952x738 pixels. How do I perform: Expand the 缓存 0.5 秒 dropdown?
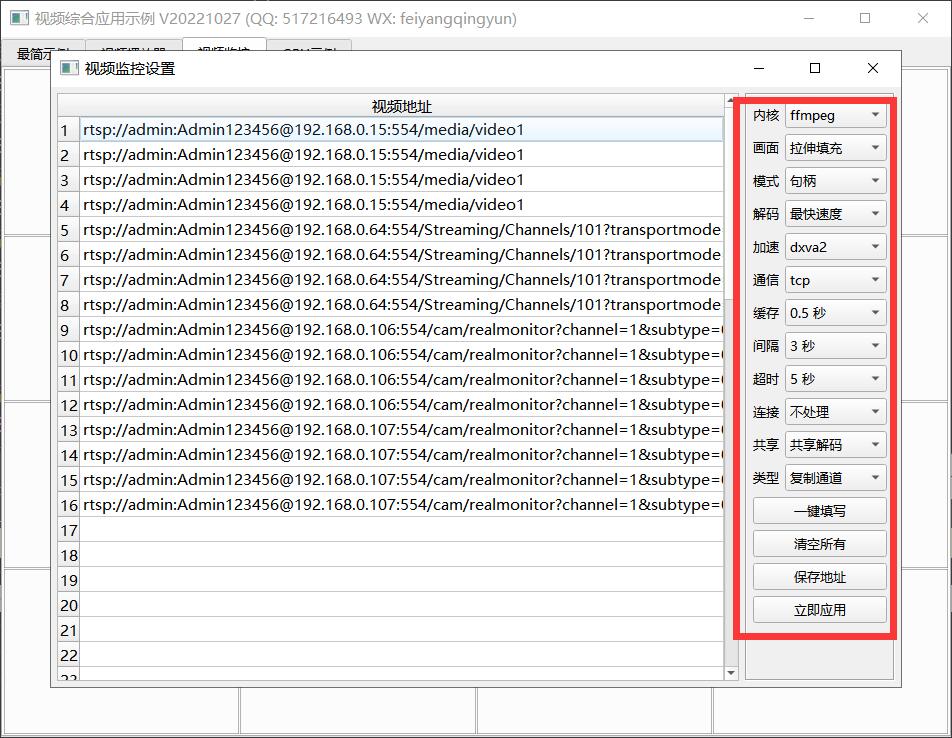(x=835, y=313)
